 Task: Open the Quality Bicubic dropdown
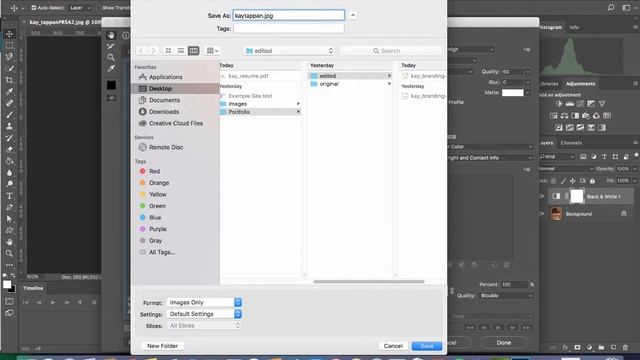click(506, 296)
